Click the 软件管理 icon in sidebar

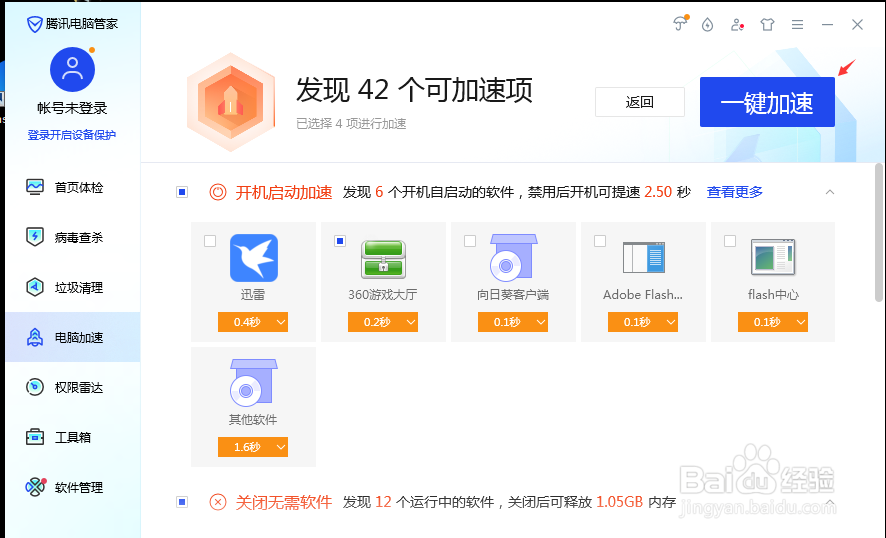36,487
